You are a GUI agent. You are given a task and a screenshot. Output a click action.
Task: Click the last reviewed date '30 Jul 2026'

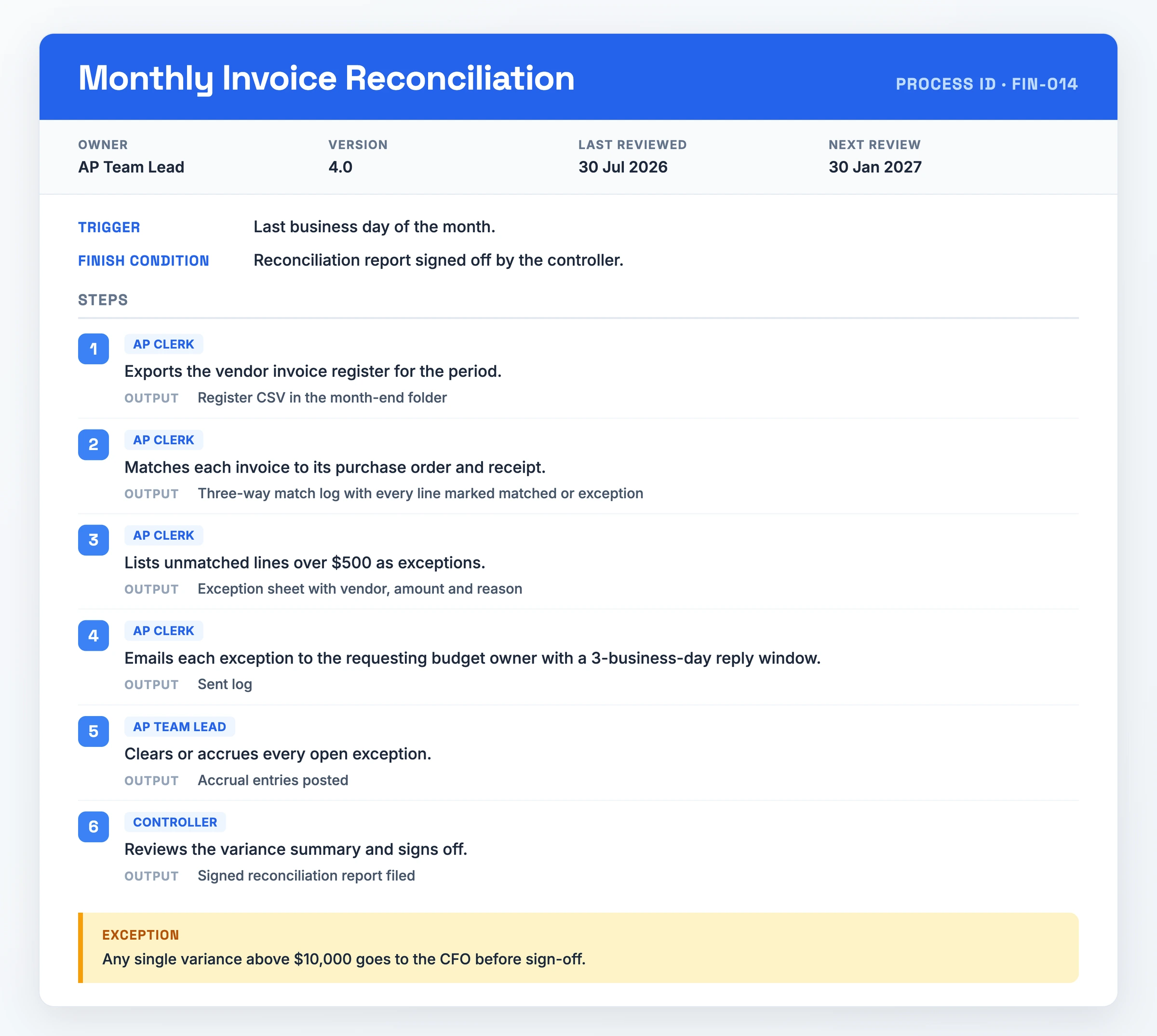tap(623, 167)
